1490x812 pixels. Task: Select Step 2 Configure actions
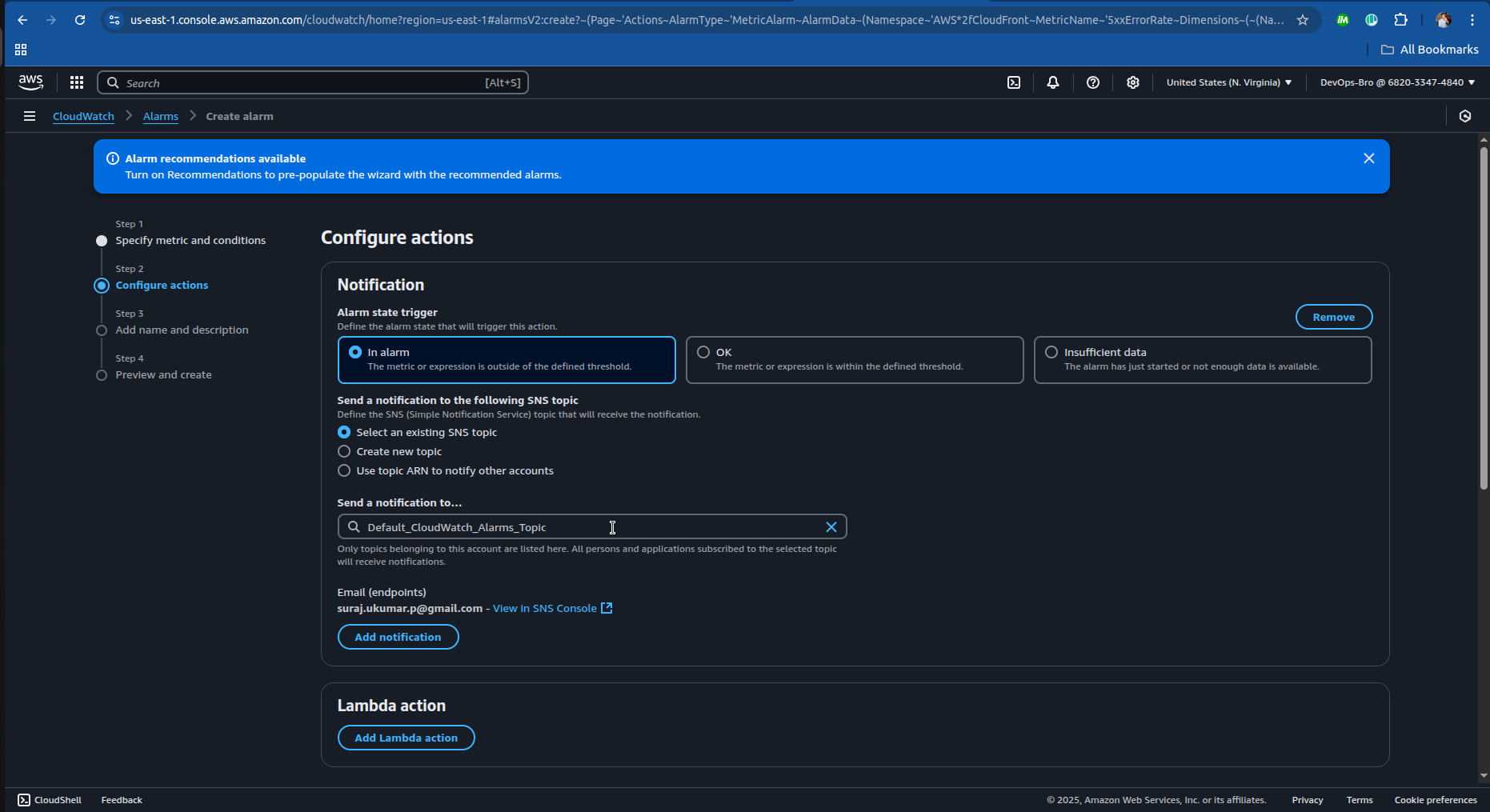click(162, 285)
